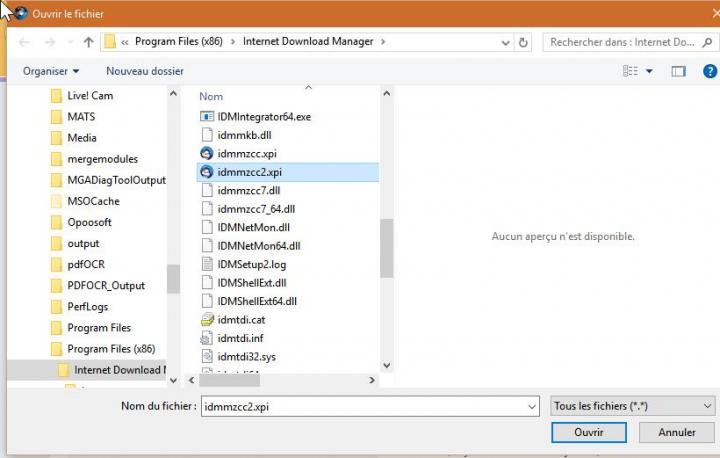The height and width of the screenshot is (458, 720).
Task: Click file list scroll-right arrow
Action: tap(372, 380)
